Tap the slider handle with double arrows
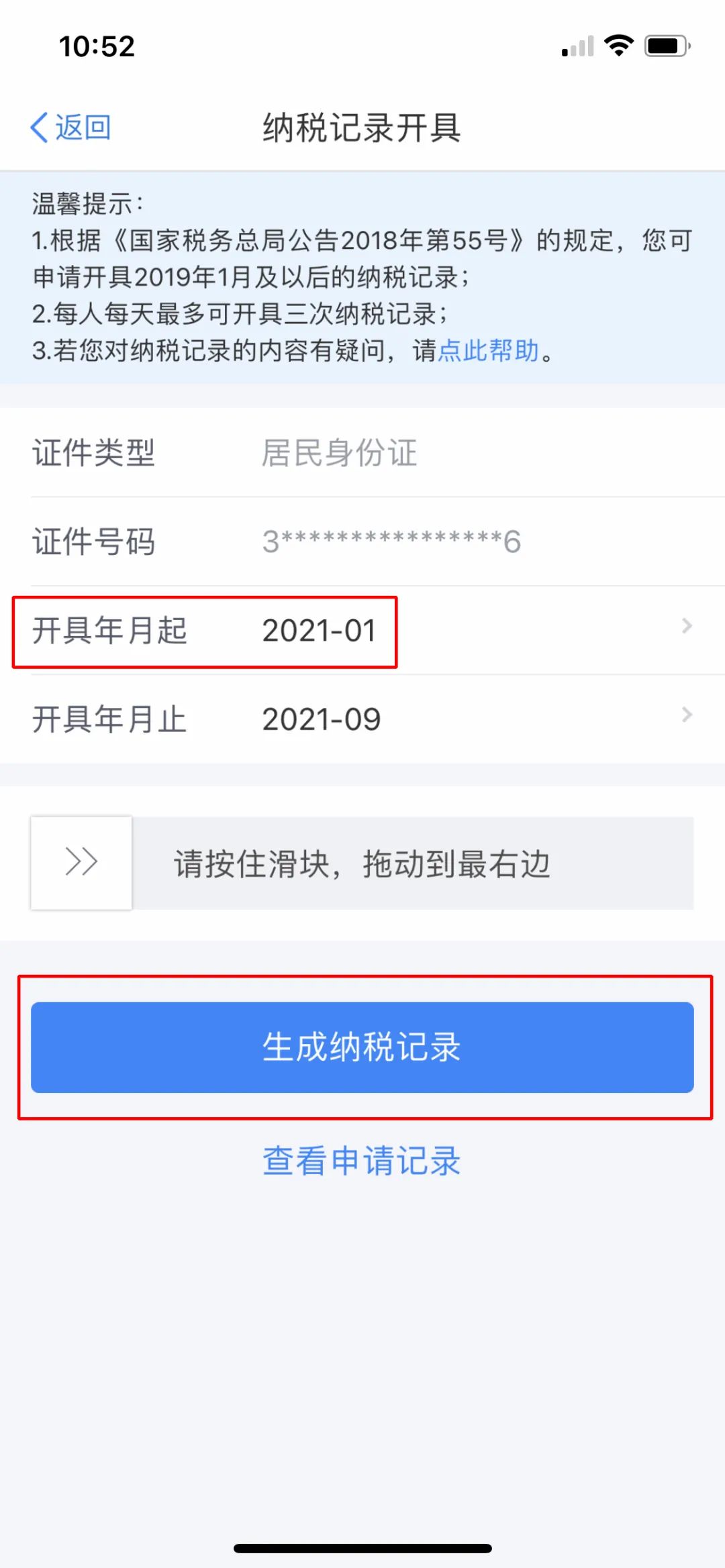 pos(81,863)
